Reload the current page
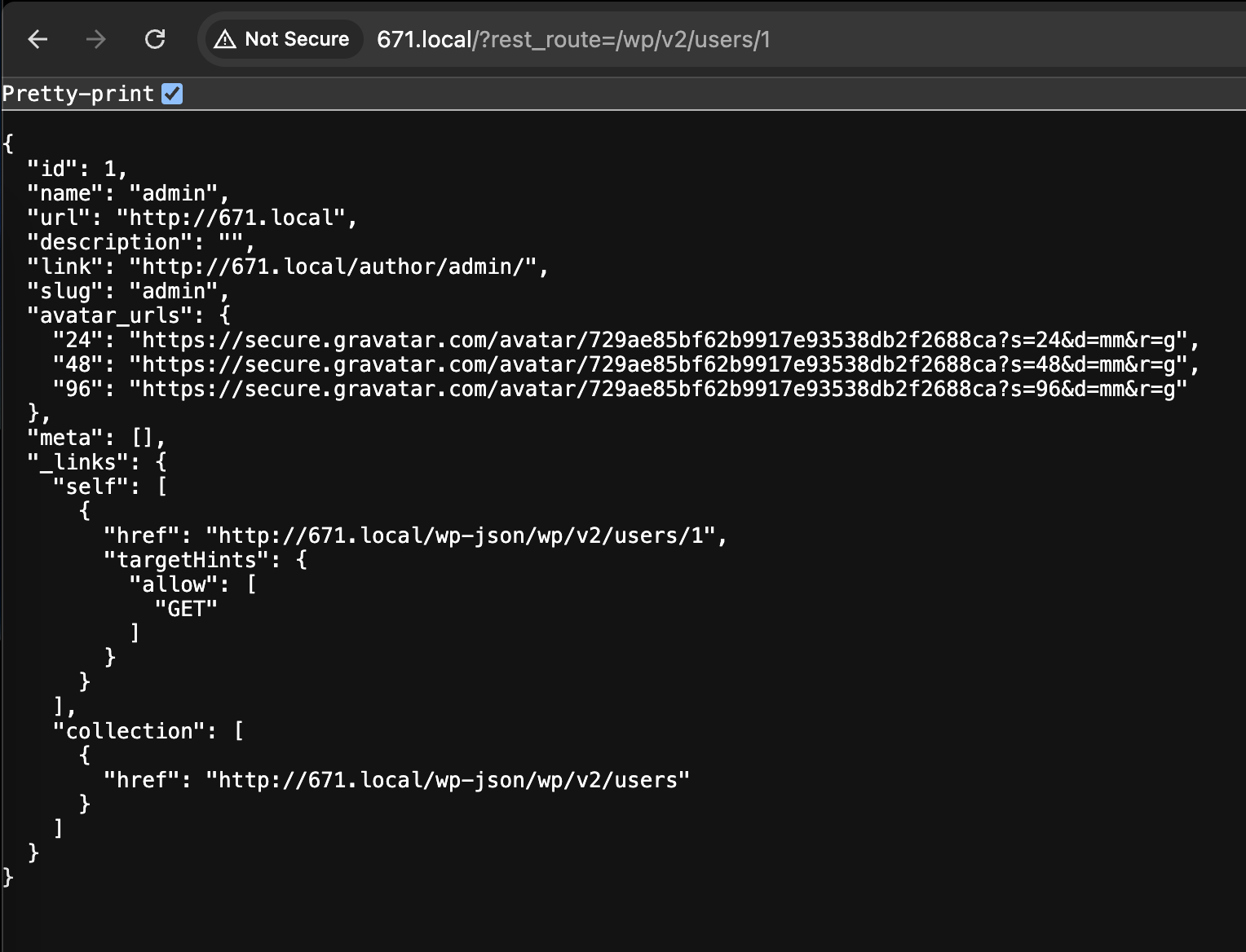This screenshot has height=952, width=1246. [x=155, y=39]
